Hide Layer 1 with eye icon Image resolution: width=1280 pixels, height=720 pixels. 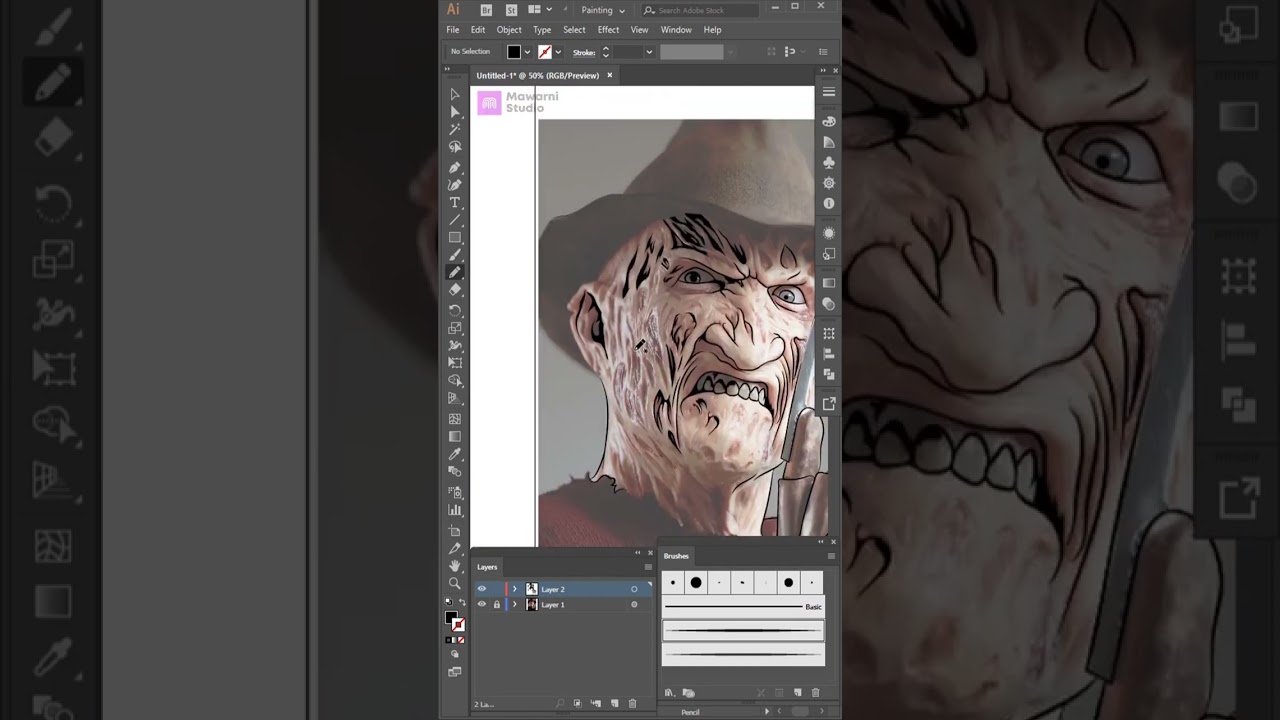[x=481, y=604]
